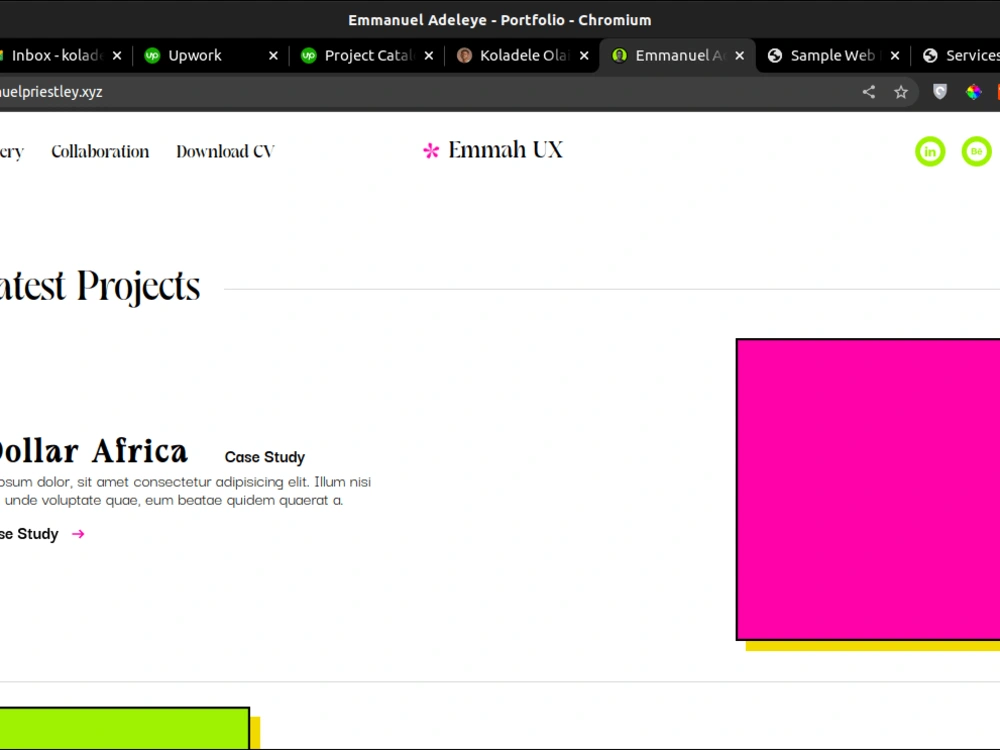
Task: Open the Behance social icon
Action: click(976, 152)
